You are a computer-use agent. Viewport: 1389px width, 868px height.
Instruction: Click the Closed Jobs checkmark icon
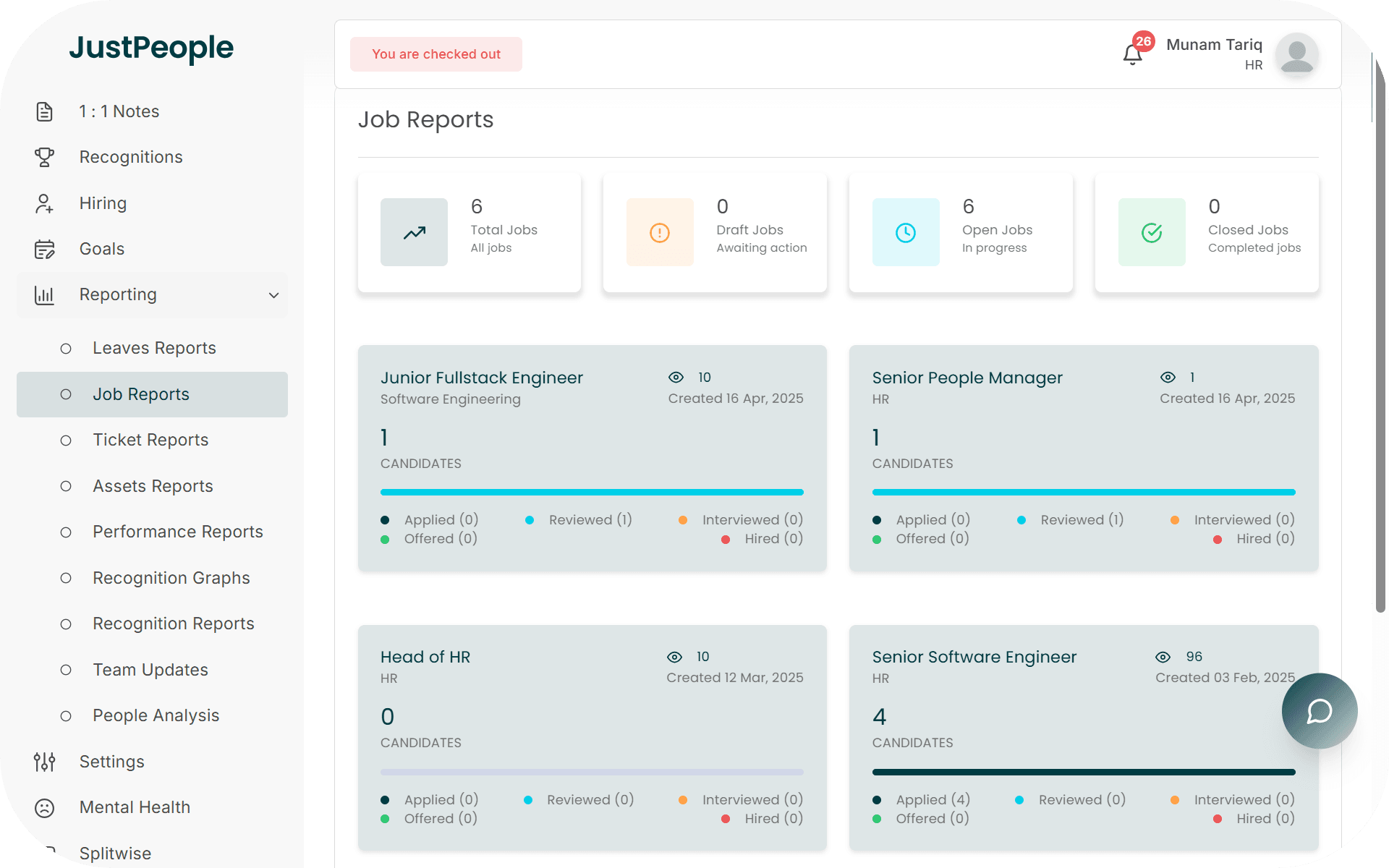(1151, 232)
